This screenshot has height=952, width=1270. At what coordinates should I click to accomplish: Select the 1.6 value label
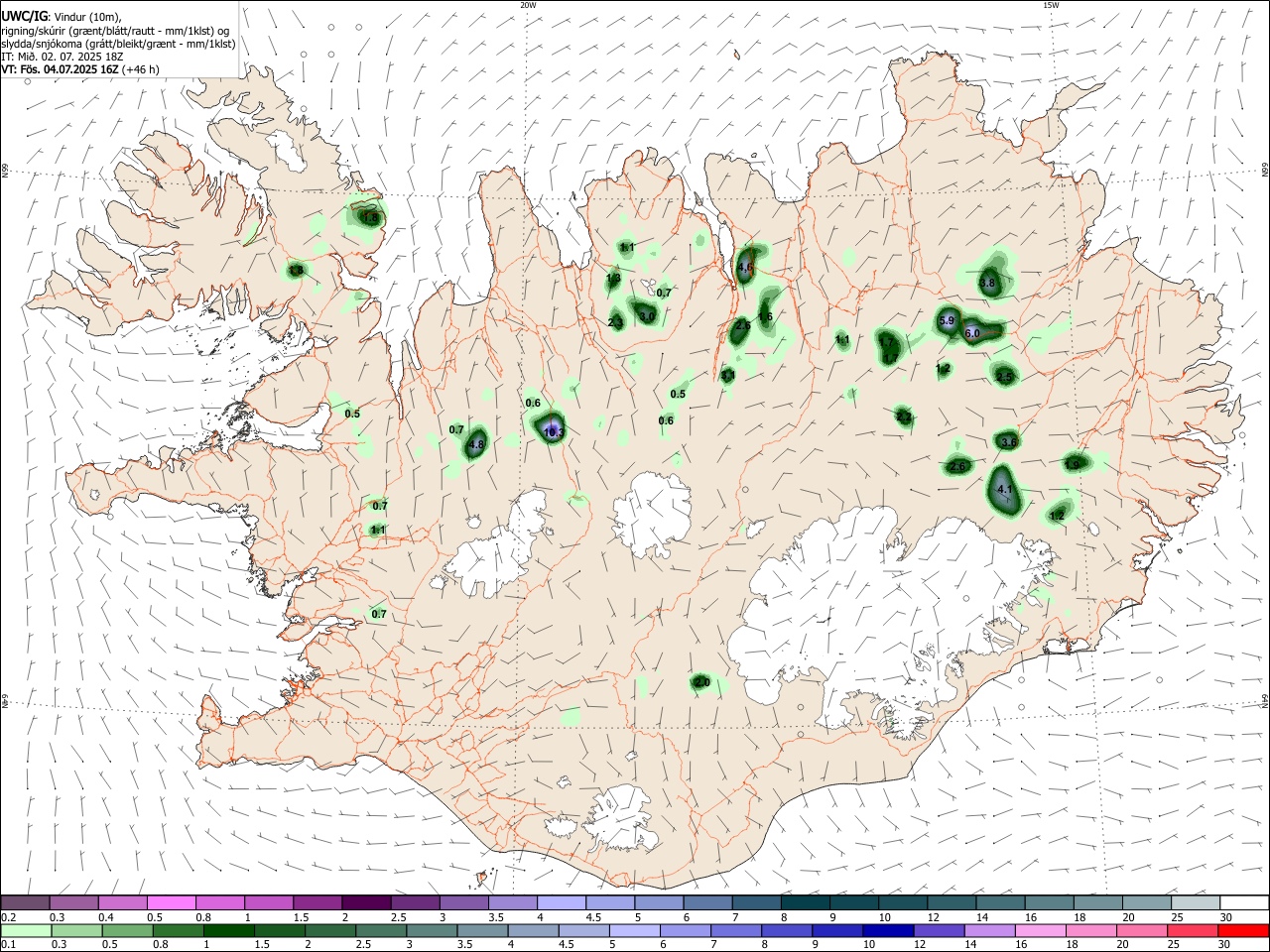765,317
